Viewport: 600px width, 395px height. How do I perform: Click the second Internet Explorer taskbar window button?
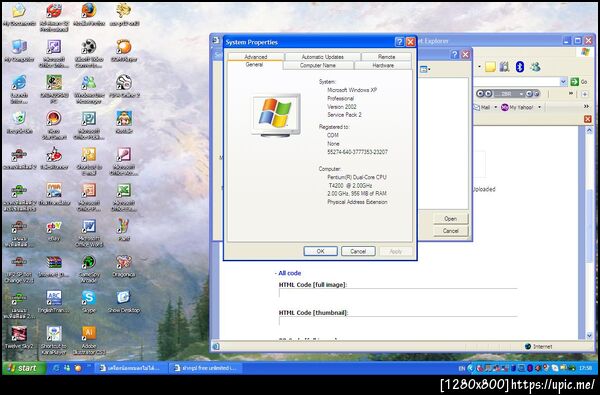[206, 368]
